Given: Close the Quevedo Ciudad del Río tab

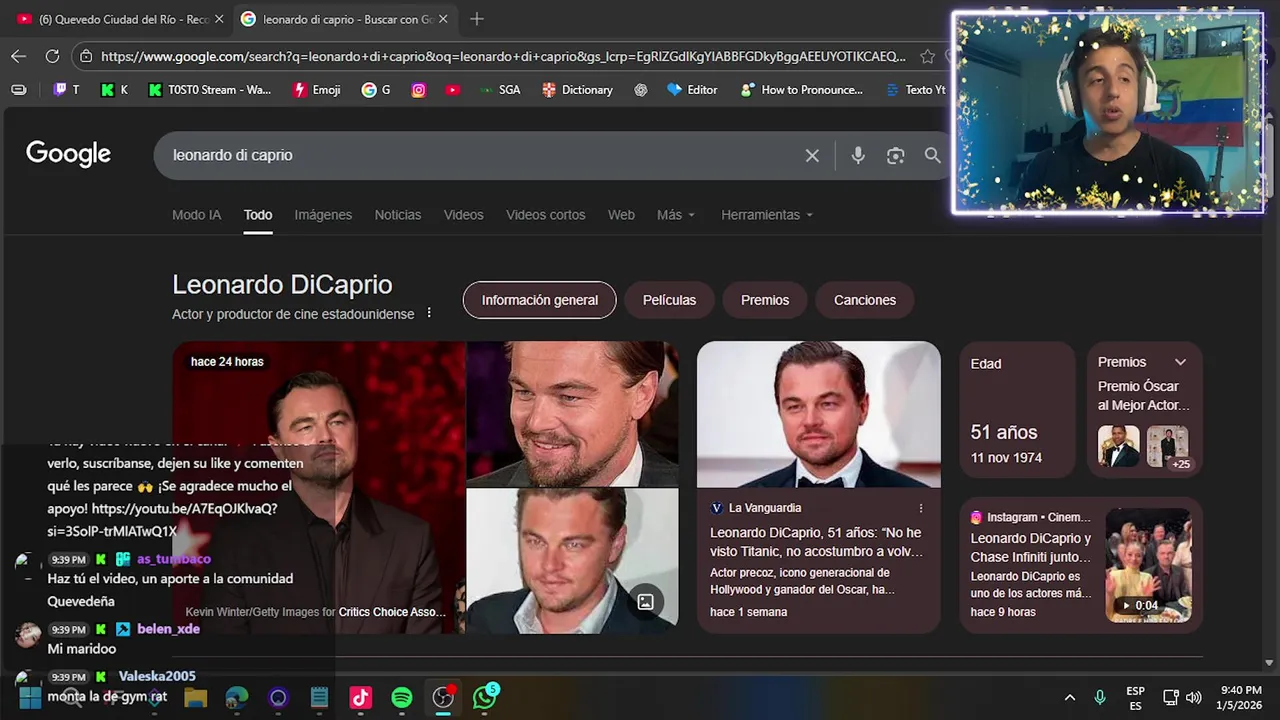Looking at the screenshot, I should pyautogui.click(x=219, y=19).
